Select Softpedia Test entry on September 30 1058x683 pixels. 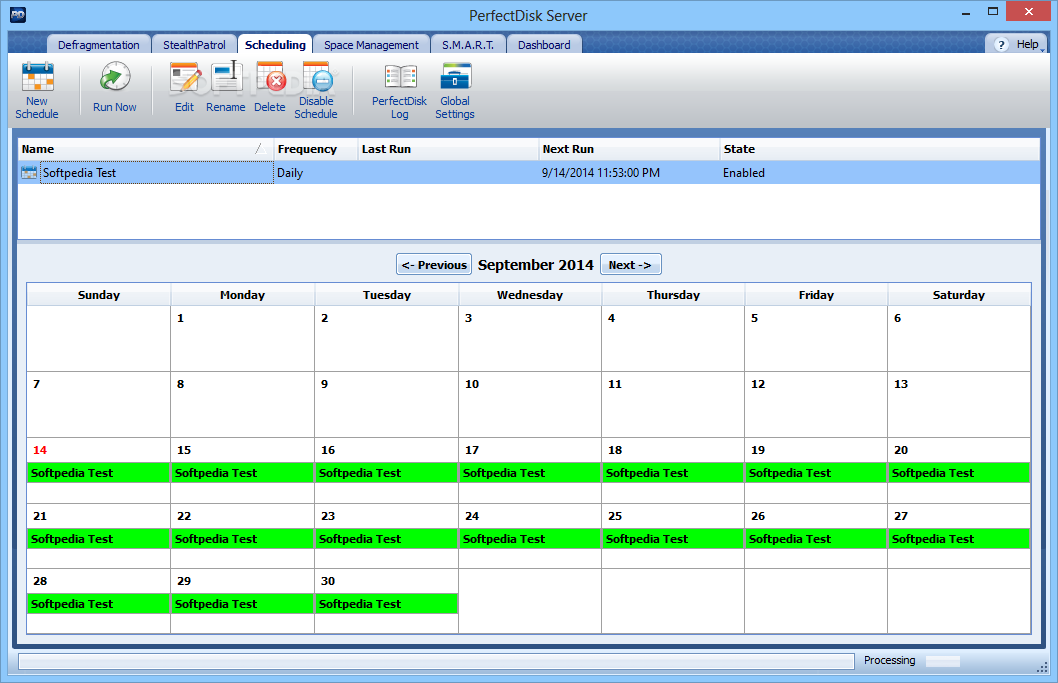click(387, 603)
